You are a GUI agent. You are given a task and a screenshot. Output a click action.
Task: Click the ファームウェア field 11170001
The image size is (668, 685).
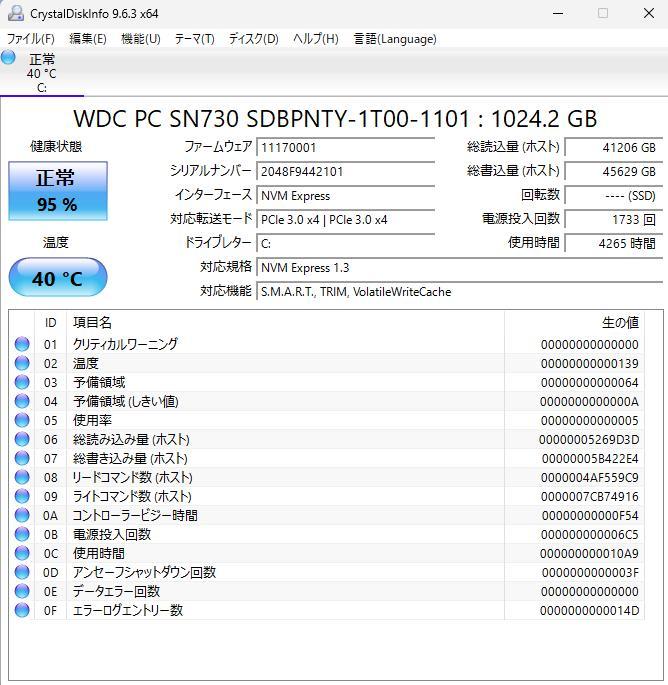pos(346,147)
